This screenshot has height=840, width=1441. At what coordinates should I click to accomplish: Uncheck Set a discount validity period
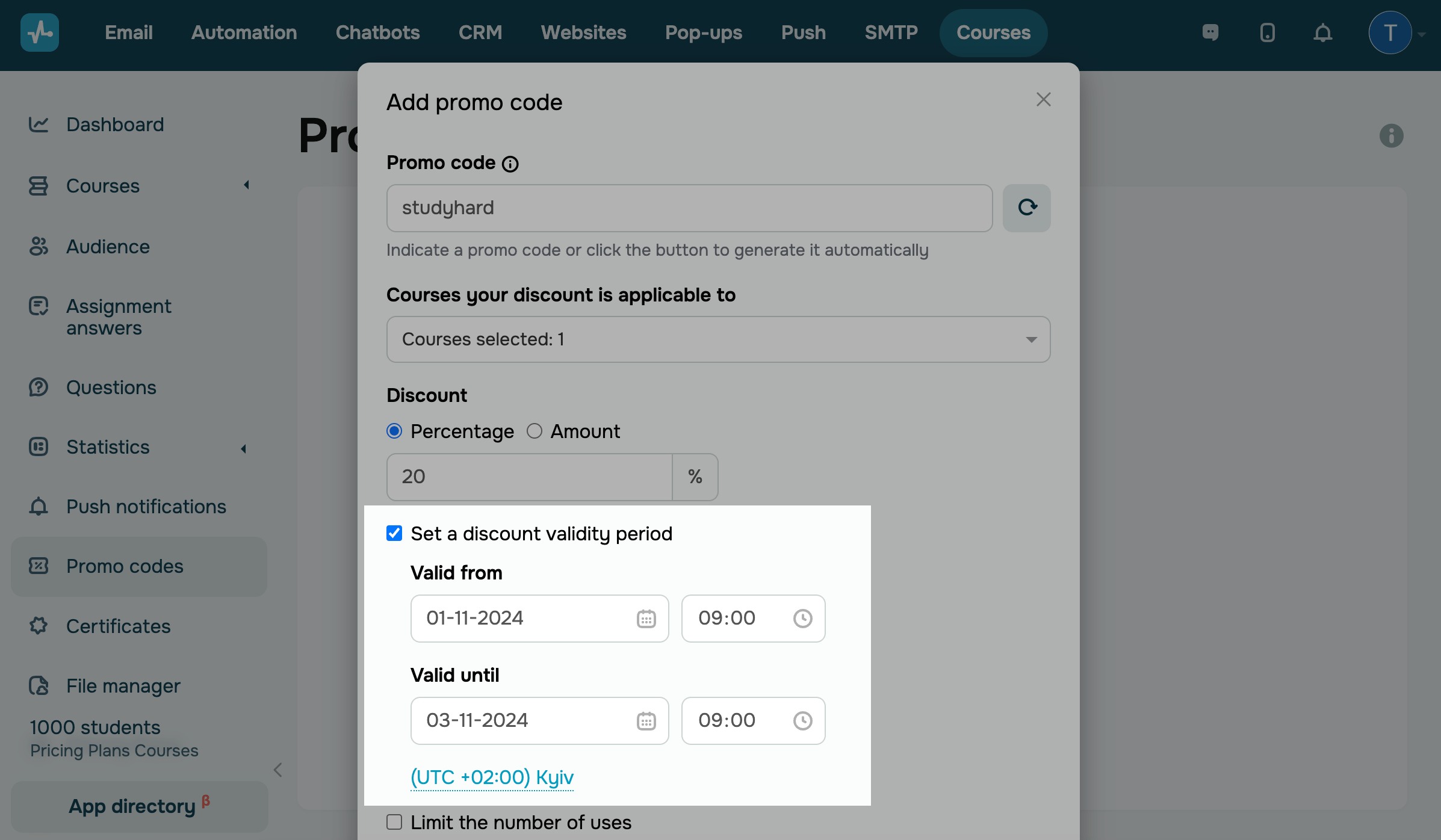(x=394, y=534)
